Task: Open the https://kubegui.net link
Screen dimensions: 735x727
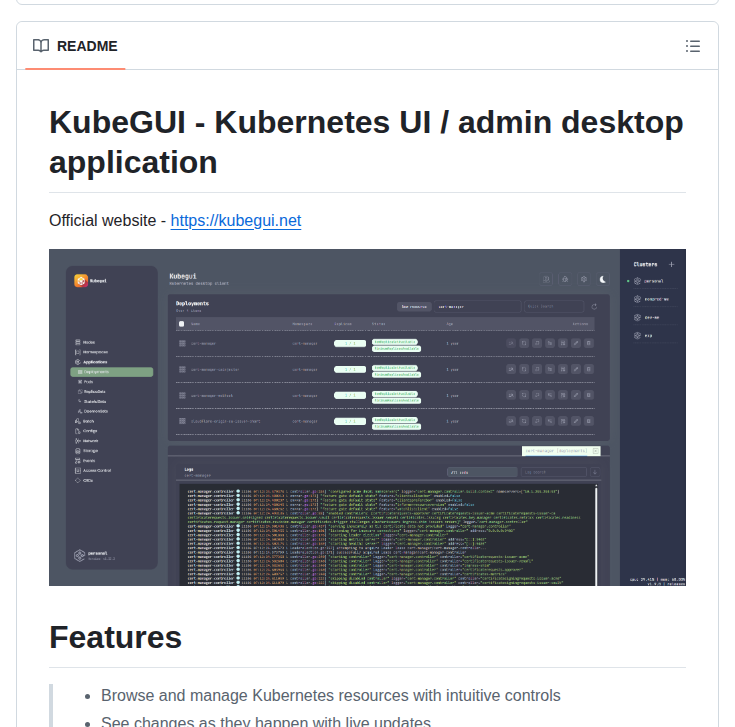Action: click(x=236, y=220)
